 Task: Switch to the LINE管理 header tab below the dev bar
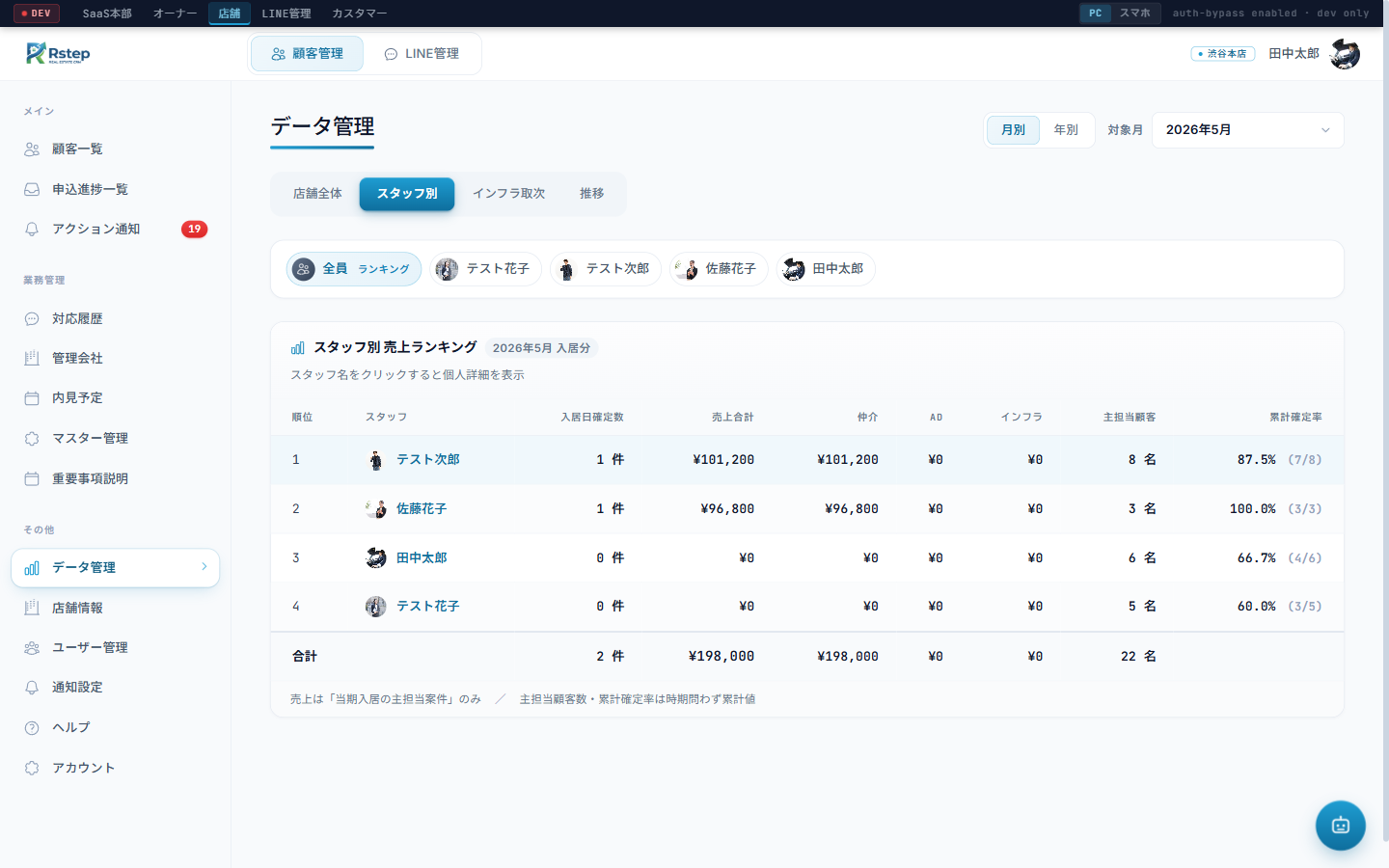[x=422, y=54]
